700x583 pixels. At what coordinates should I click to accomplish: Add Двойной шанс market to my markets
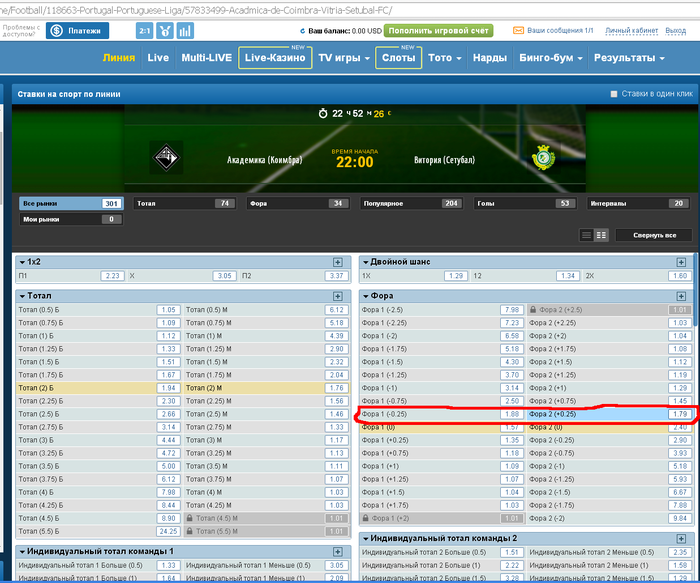681,262
